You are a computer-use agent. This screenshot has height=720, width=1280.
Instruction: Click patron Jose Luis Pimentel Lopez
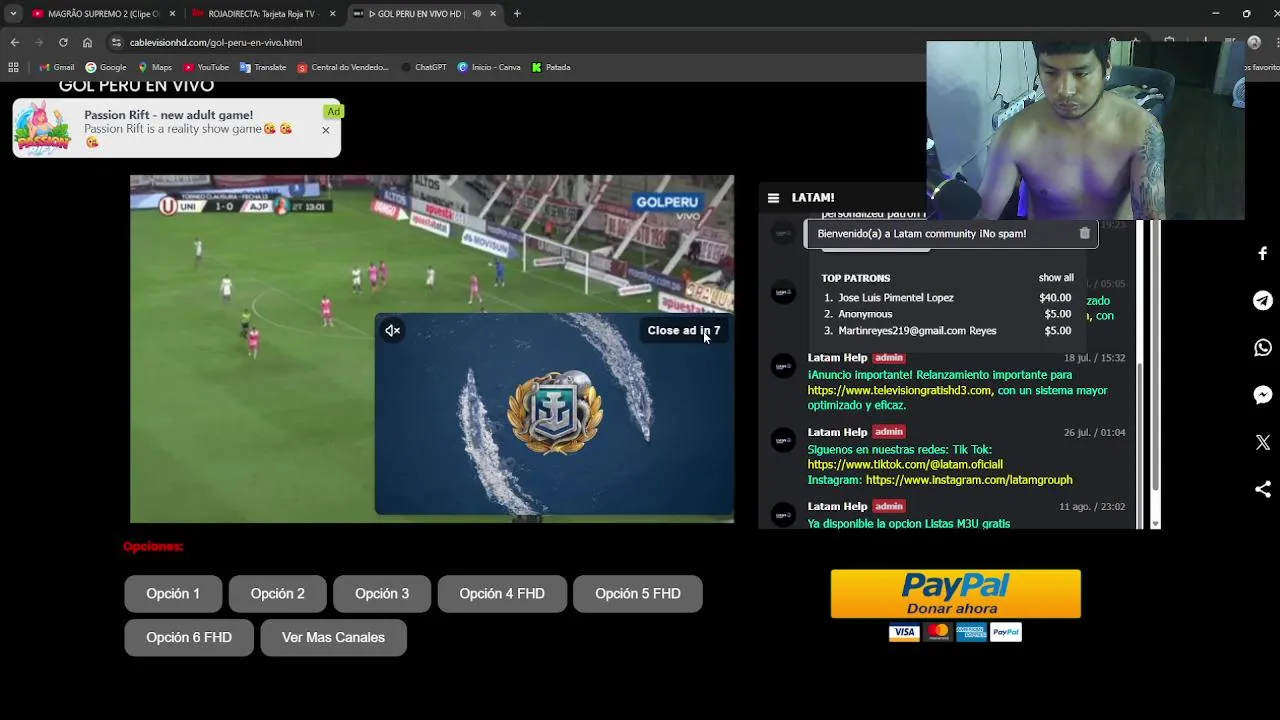[x=896, y=298]
